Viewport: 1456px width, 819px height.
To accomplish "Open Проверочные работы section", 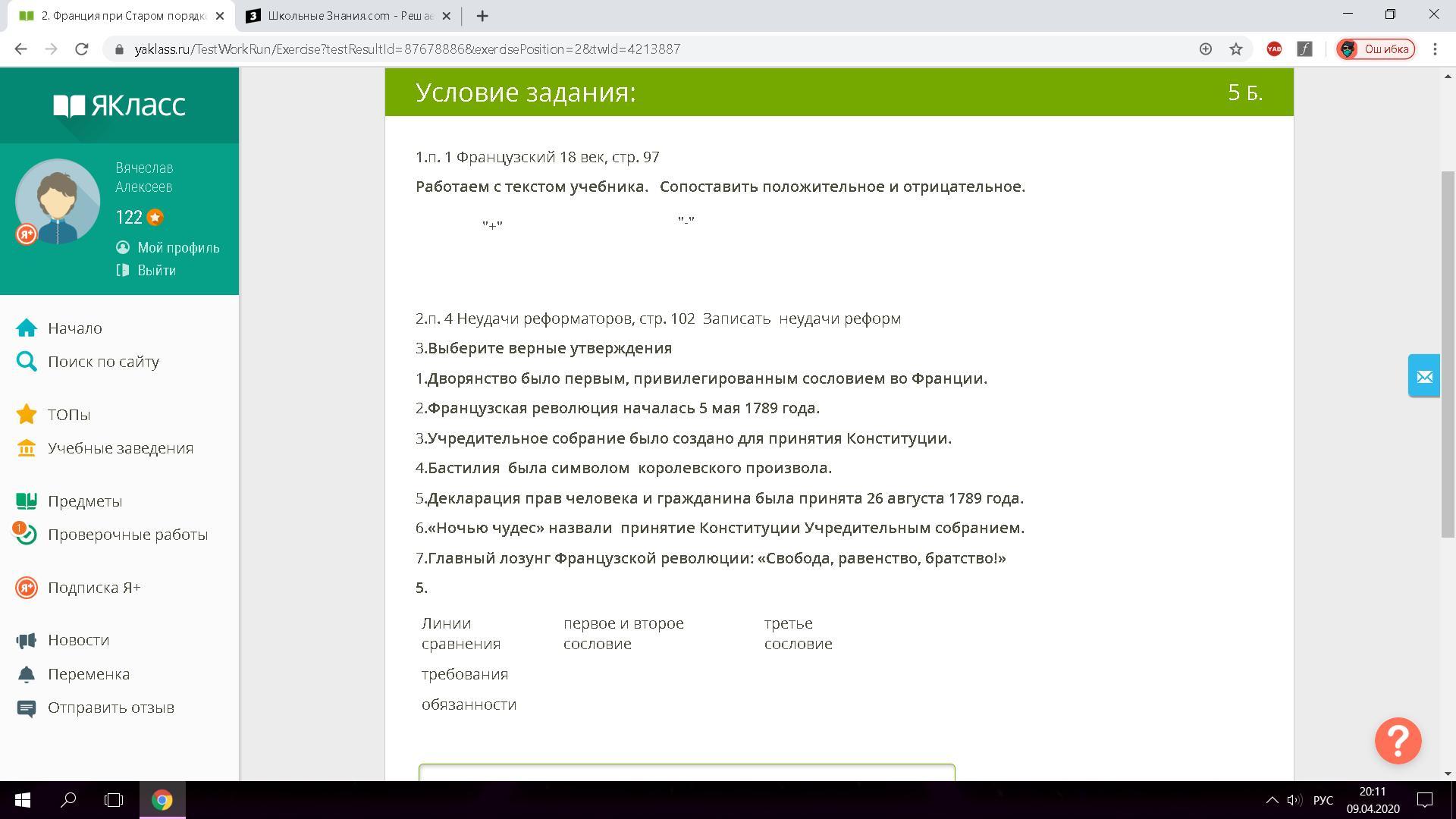I will coord(127,535).
